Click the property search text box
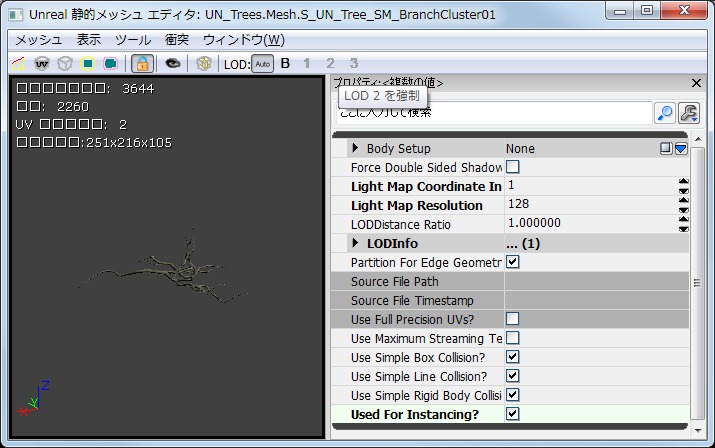This screenshot has height=448, width=715. (x=492, y=112)
